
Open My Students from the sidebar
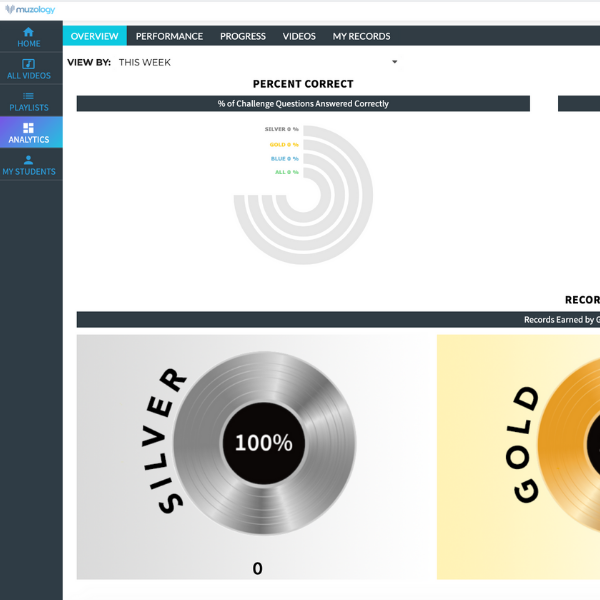point(29,165)
